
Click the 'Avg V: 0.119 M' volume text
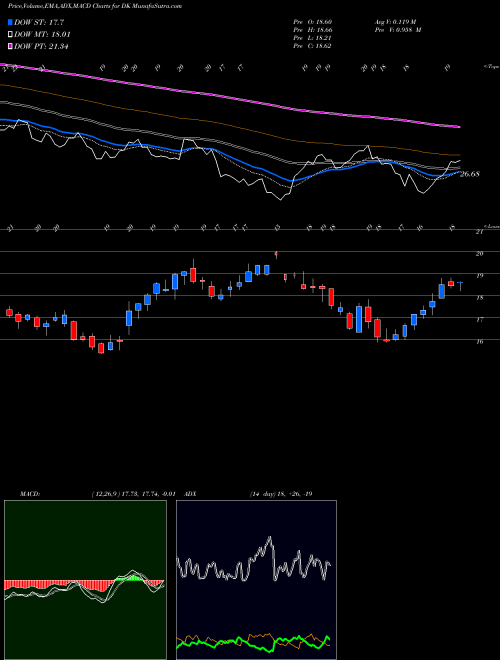coord(397,22)
